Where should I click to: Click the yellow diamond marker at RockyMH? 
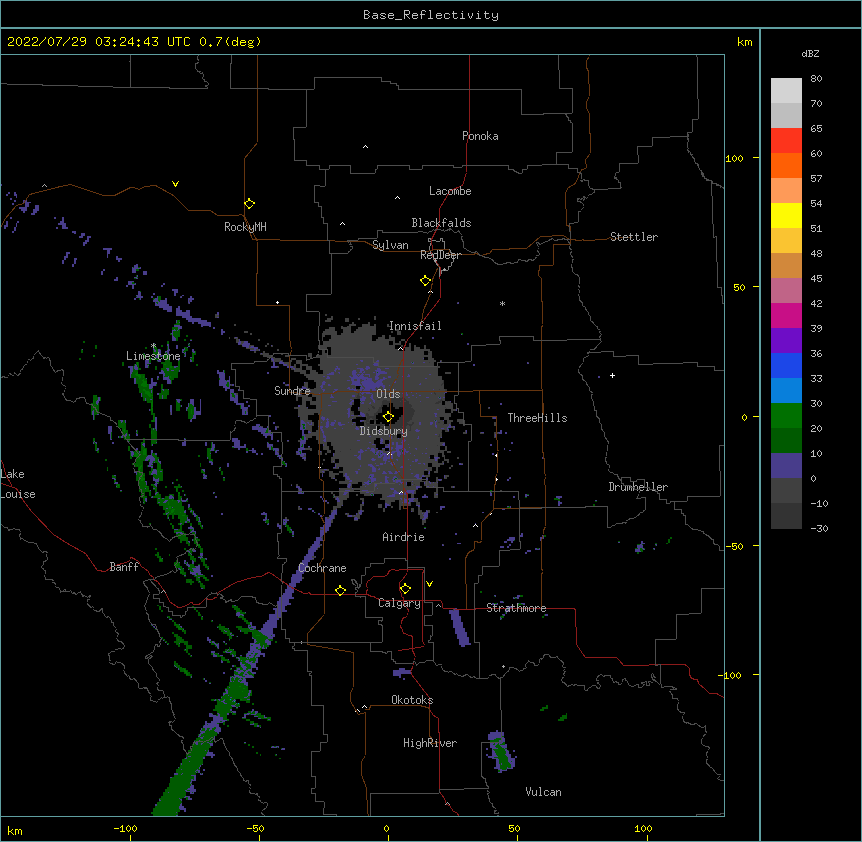click(x=250, y=204)
